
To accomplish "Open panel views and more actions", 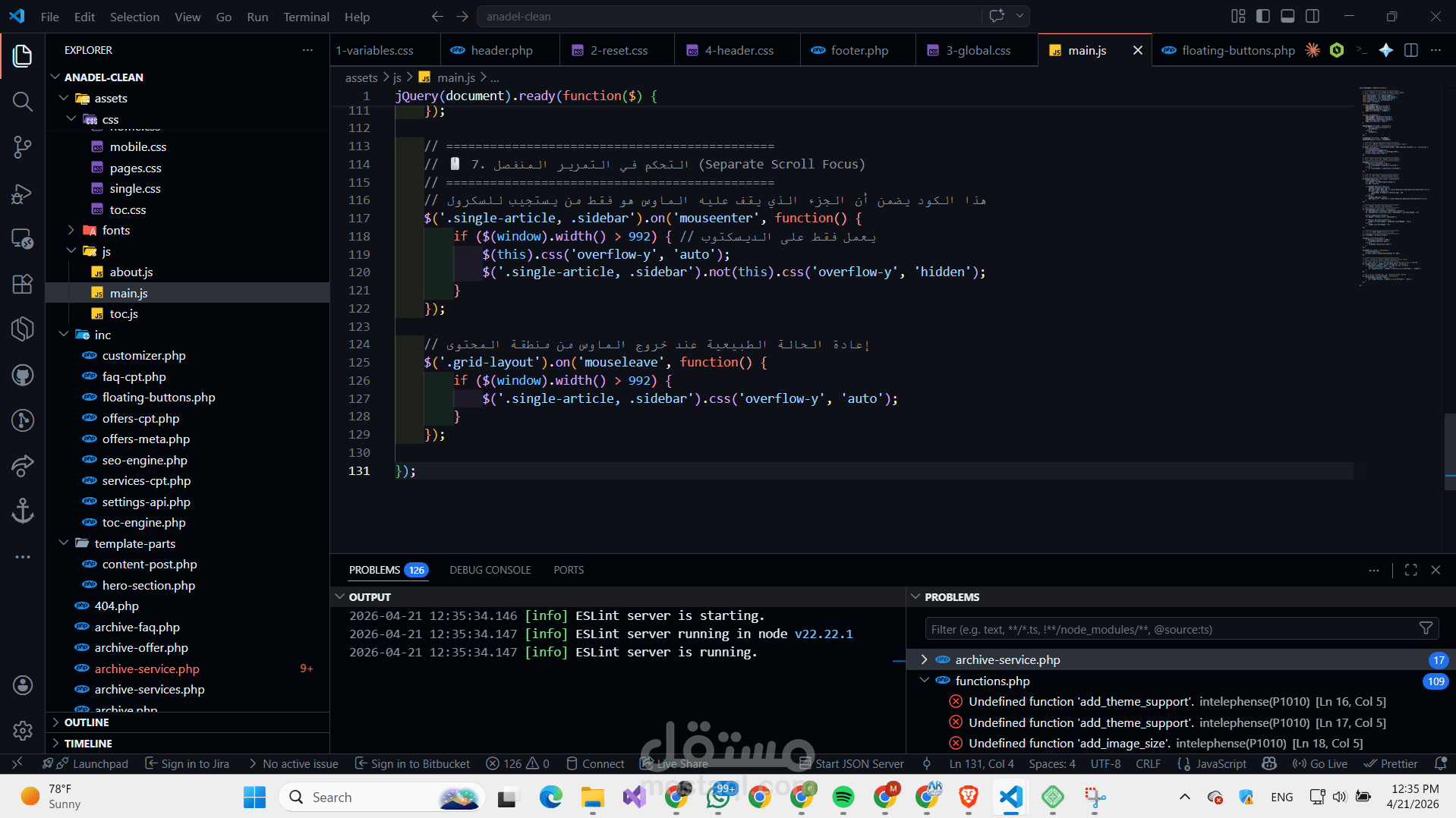I will tap(1374, 570).
